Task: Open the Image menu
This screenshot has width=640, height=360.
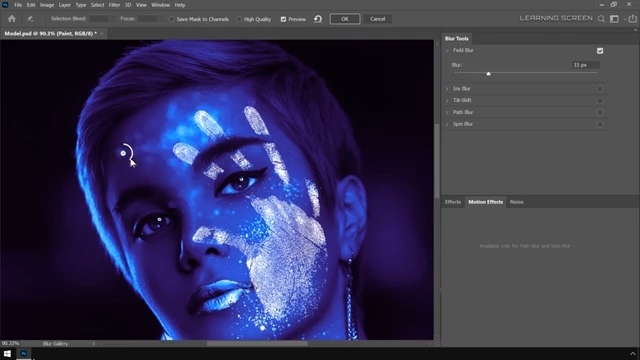Action: 47,5
